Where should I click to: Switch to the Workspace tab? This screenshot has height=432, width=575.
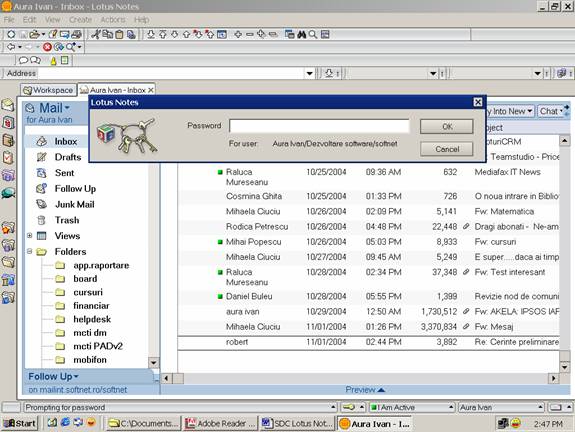[x=48, y=90]
